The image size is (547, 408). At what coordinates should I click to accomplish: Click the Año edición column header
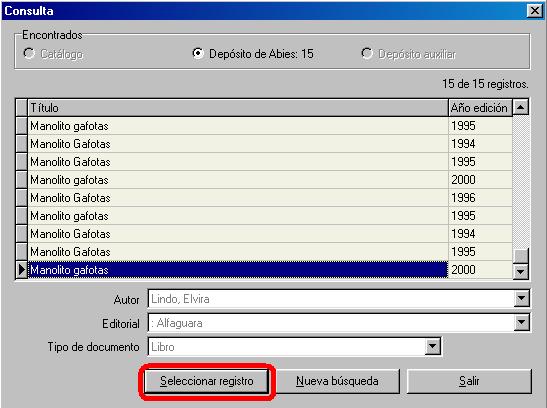pyautogui.click(x=480, y=107)
